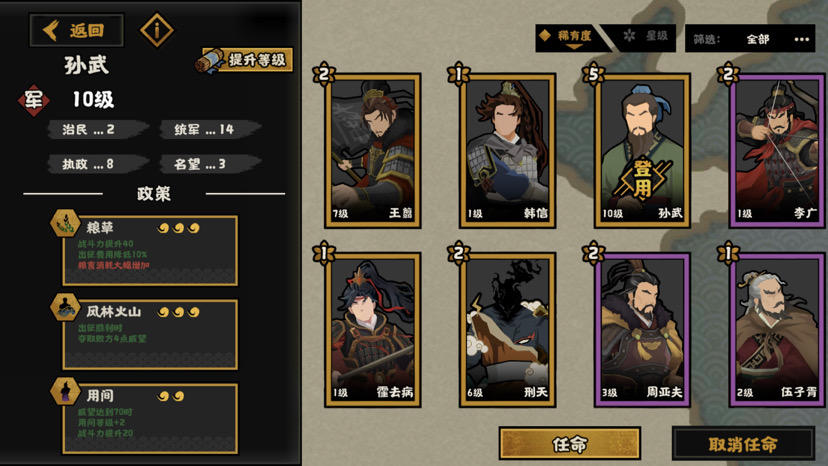The width and height of the screenshot is (828, 466).
Task: Sort heroes by 稀有度 tab
Action: [568, 37]
